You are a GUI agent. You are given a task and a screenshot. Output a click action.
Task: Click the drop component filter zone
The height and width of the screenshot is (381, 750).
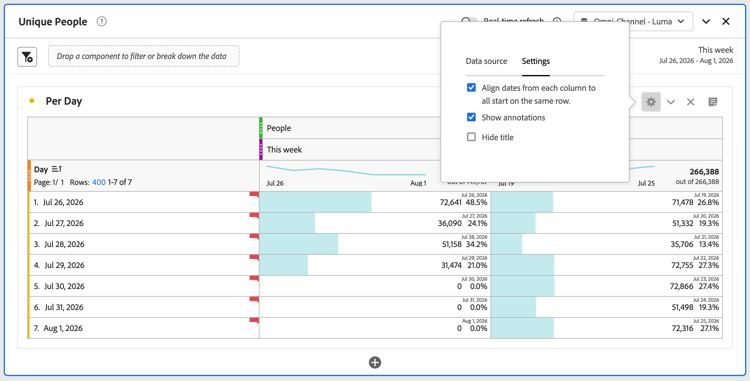click(143, 56)
